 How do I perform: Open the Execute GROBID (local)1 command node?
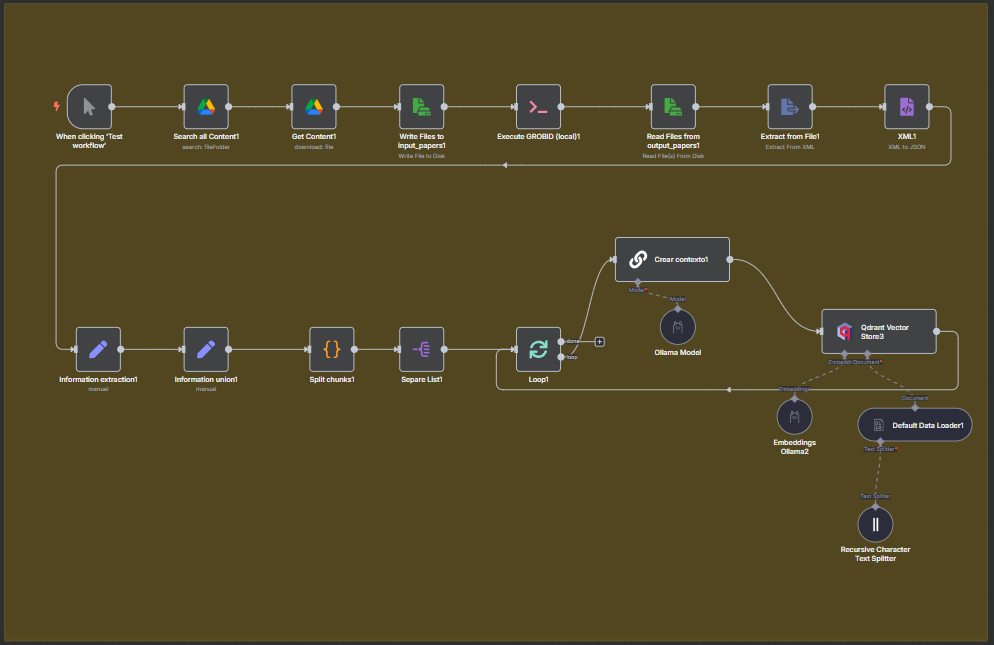tap(538, 107)
